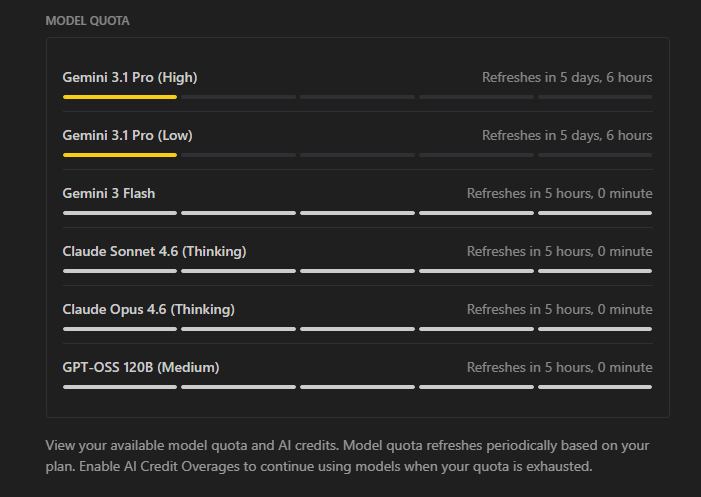Click yellow quota bar of Gemini 3.1 Pro (High)

tap(120, 97)
